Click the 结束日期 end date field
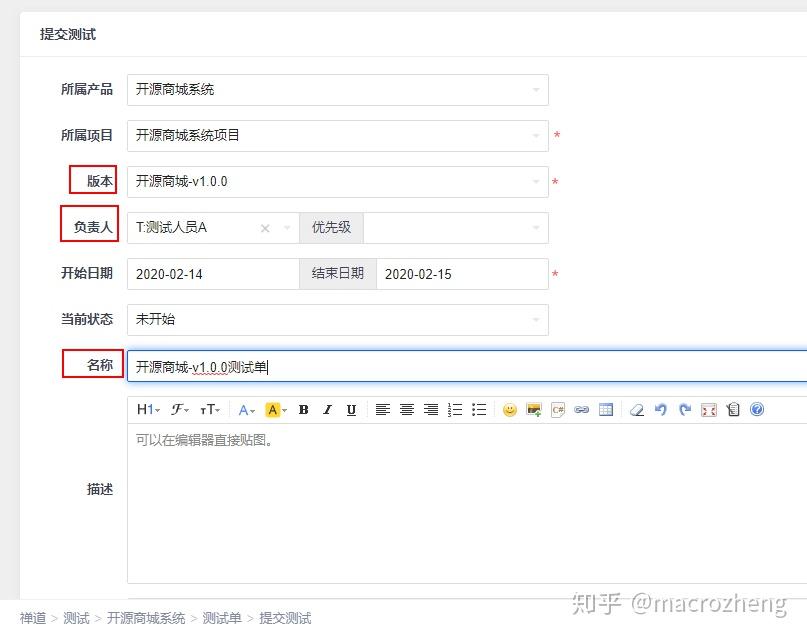The image size is (807, 639). coord(462,274)
